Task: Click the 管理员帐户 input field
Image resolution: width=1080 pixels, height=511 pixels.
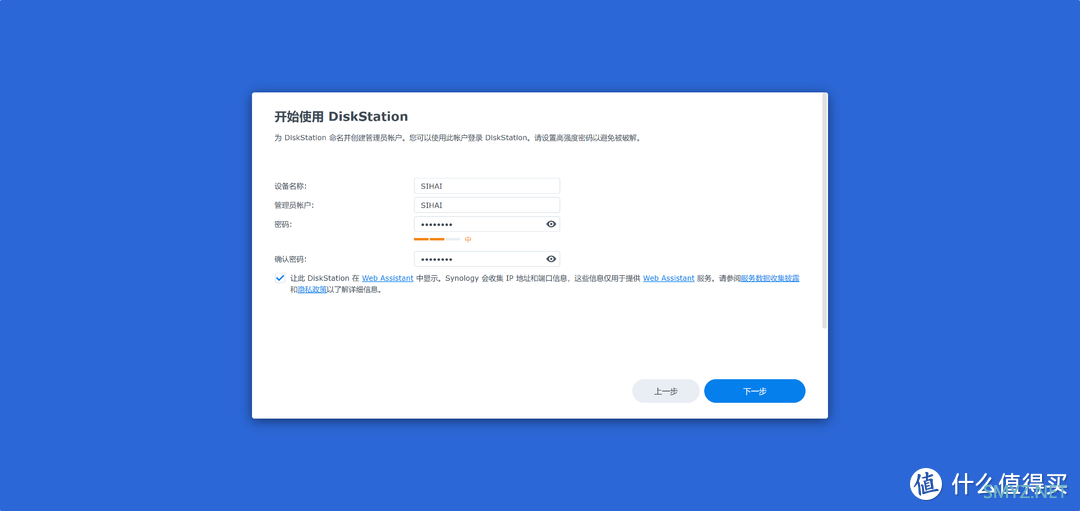Action: [486, 205]
